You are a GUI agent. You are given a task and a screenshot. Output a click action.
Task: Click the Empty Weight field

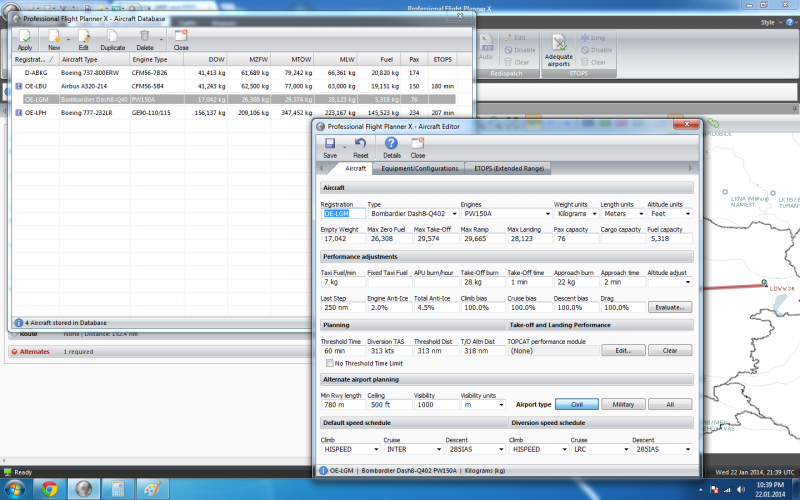[343, 239]
